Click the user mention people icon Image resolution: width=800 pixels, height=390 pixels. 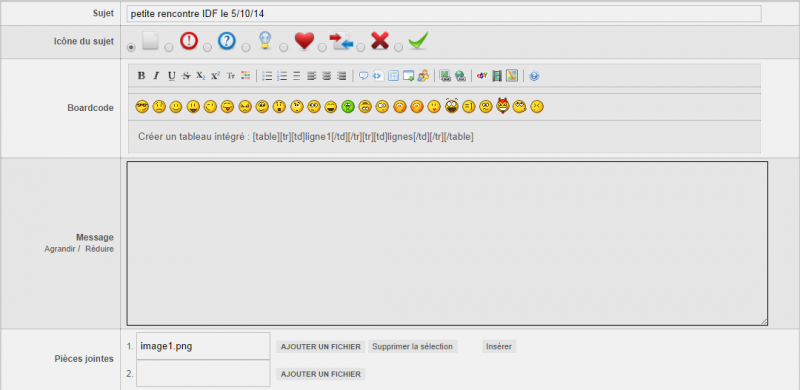coord(423,76)
